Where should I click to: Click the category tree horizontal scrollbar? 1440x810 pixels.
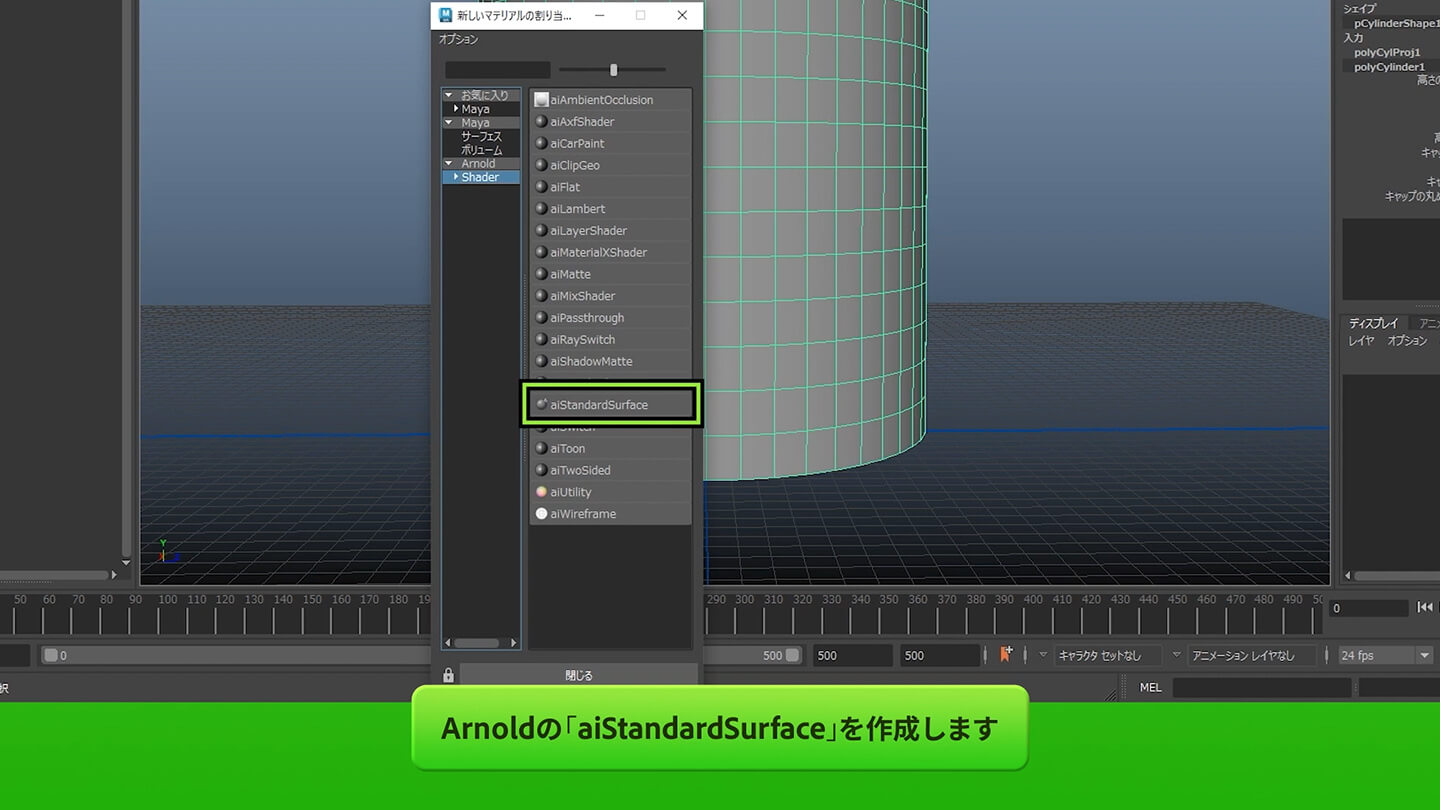pos(477,643)
